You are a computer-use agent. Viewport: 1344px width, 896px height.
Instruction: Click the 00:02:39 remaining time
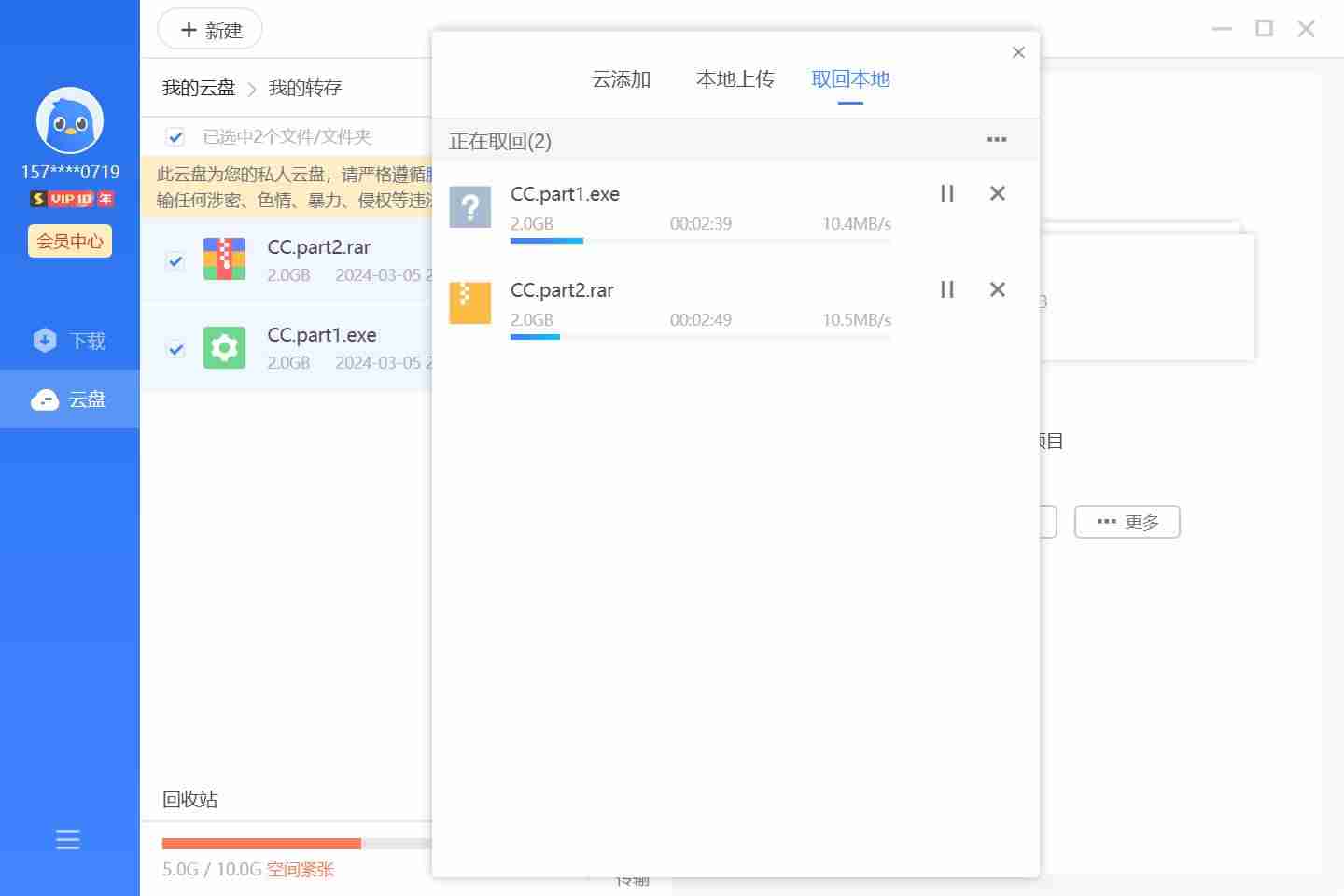click(701, 224)
